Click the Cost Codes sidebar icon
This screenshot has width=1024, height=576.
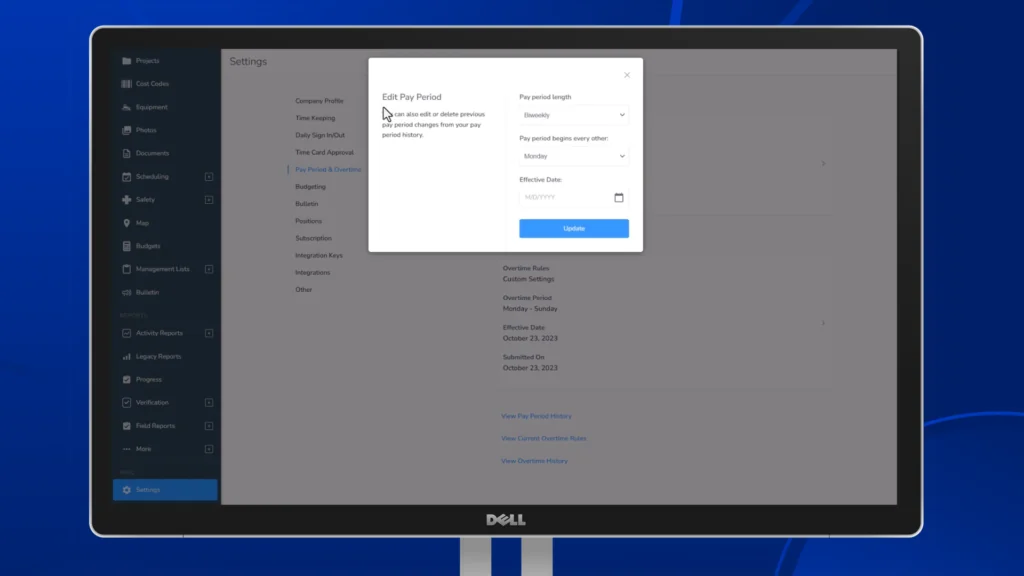pos(127,84)
